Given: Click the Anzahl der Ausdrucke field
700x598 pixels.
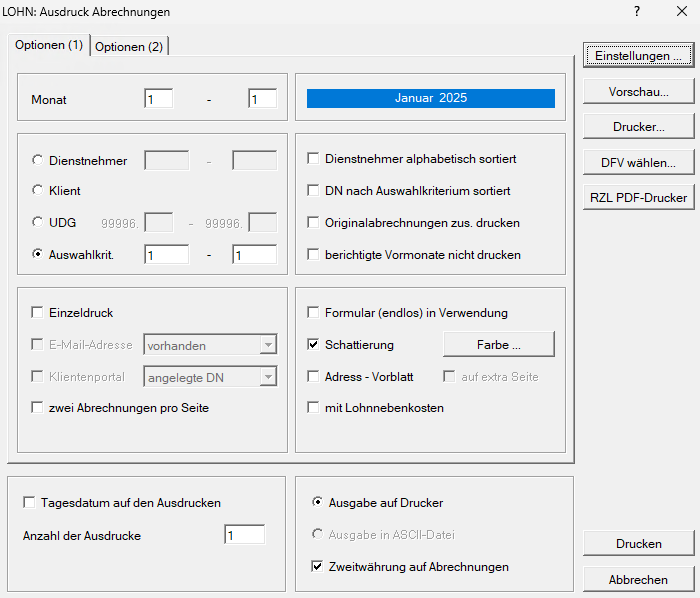Looking at the screenshot, I should [x=244, y=535].
